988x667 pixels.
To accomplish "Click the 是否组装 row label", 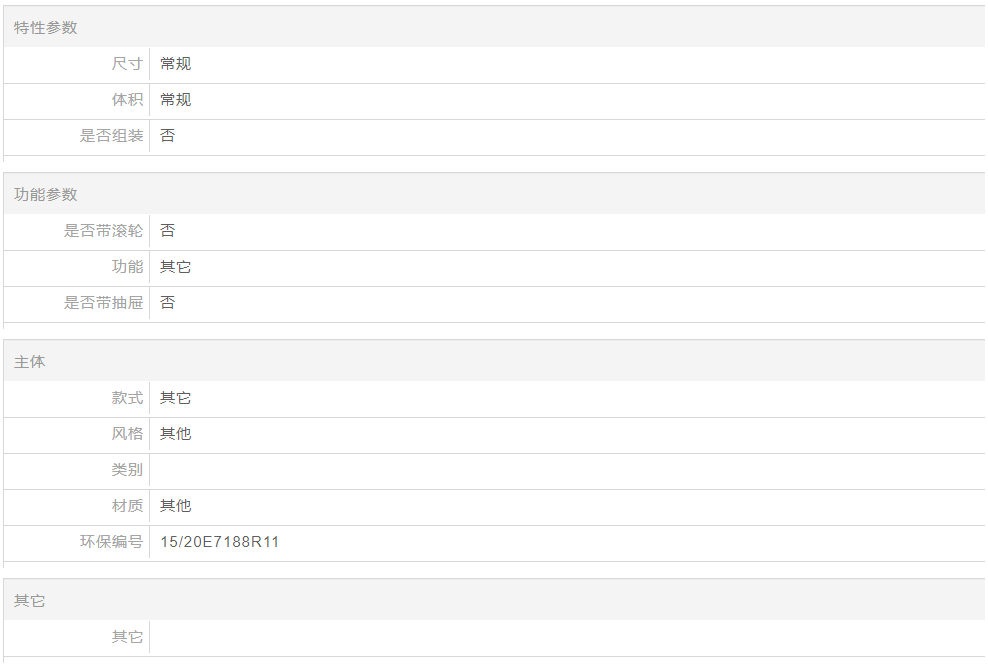I will click(112, 135).
